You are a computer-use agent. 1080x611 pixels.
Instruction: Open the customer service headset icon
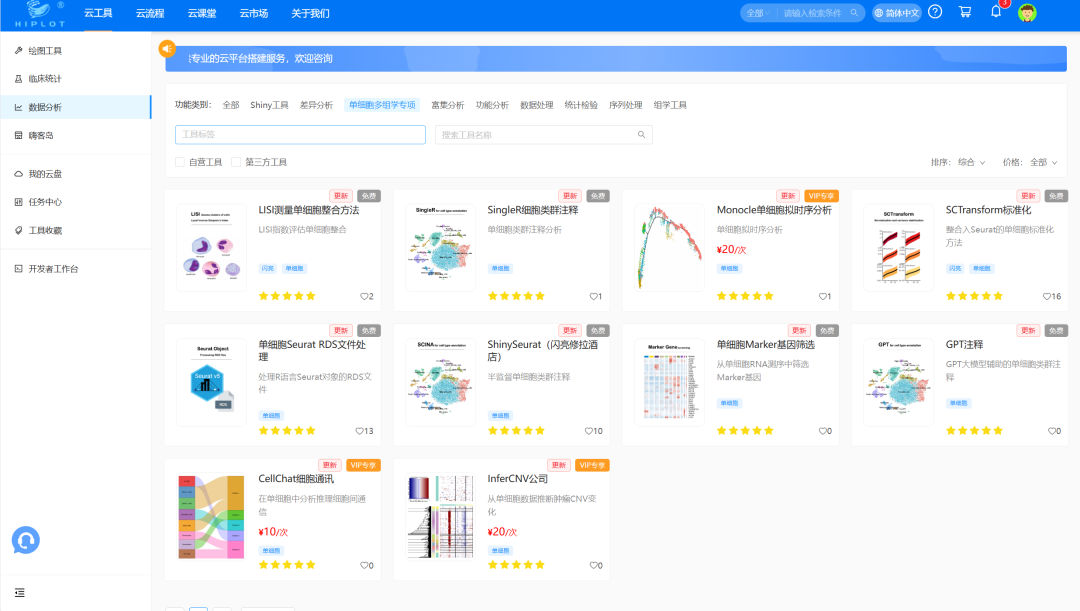25,540
